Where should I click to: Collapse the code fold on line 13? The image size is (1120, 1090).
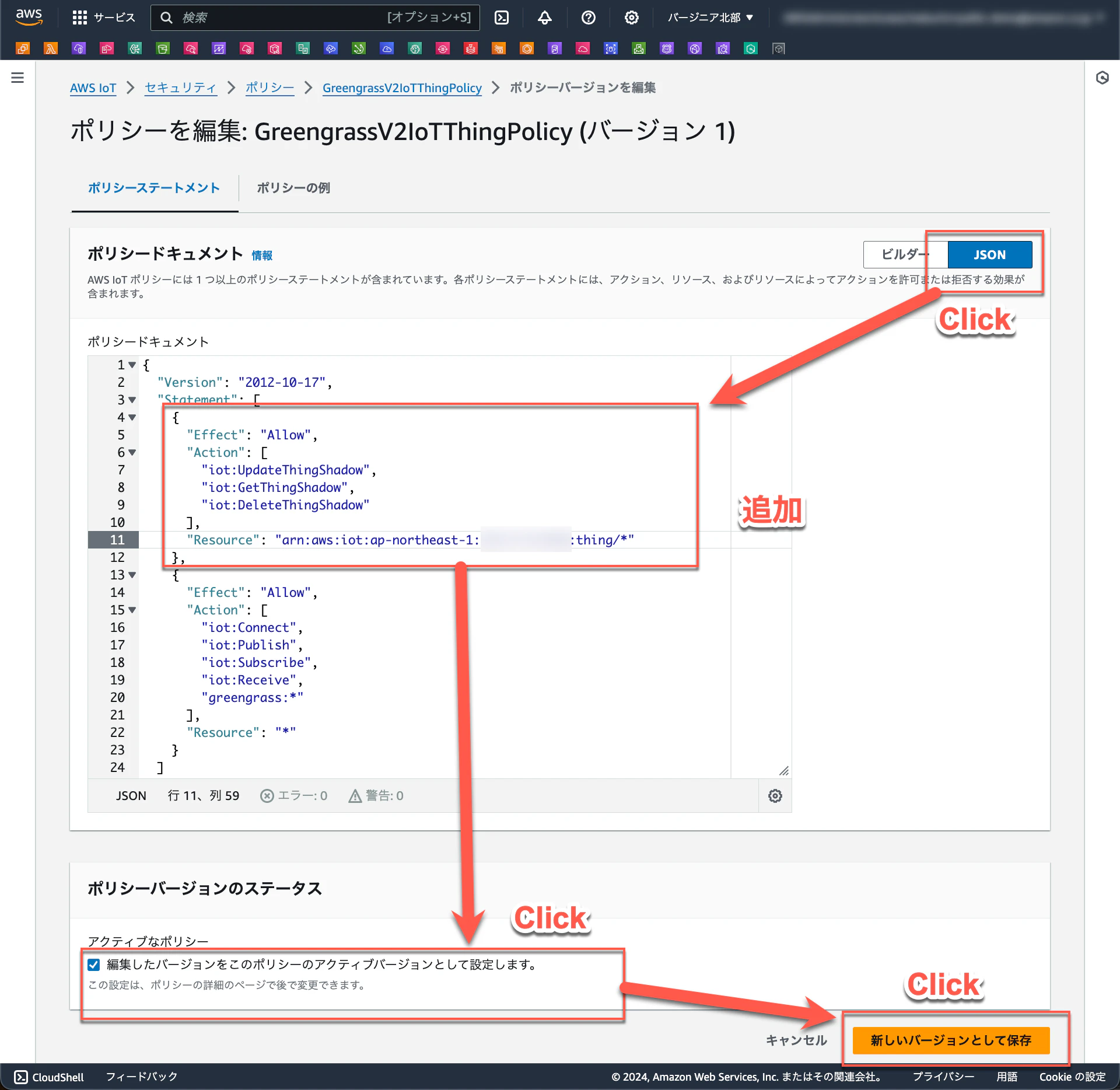point(132,575)
